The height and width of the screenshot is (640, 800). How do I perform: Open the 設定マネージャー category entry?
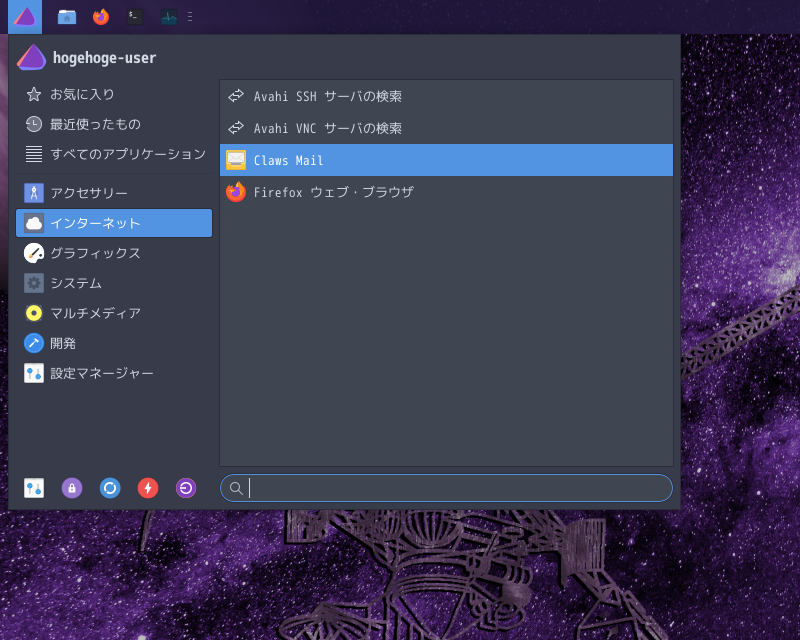pos(114,373)
